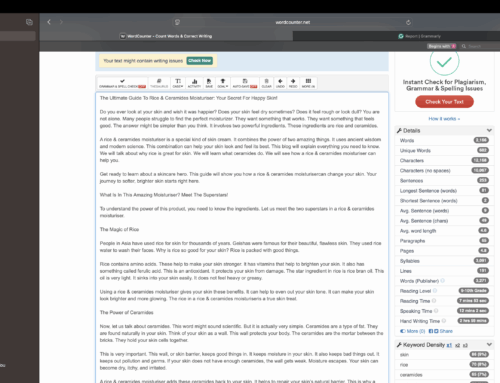Open the sidebar tab overview icon
The image size is (500, 383).
(29, 22)
